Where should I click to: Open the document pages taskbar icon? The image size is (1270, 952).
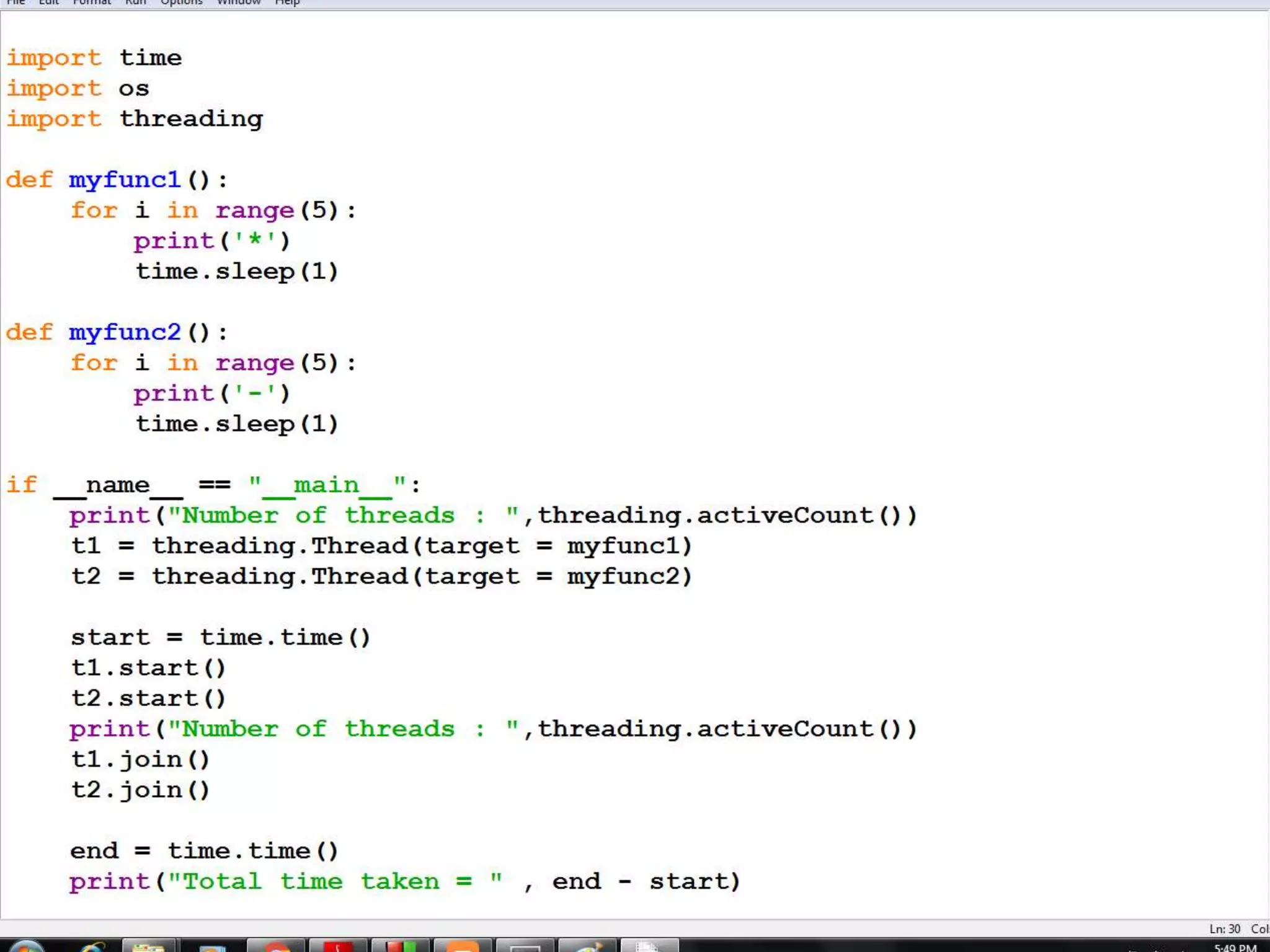[x=647, y=947]
